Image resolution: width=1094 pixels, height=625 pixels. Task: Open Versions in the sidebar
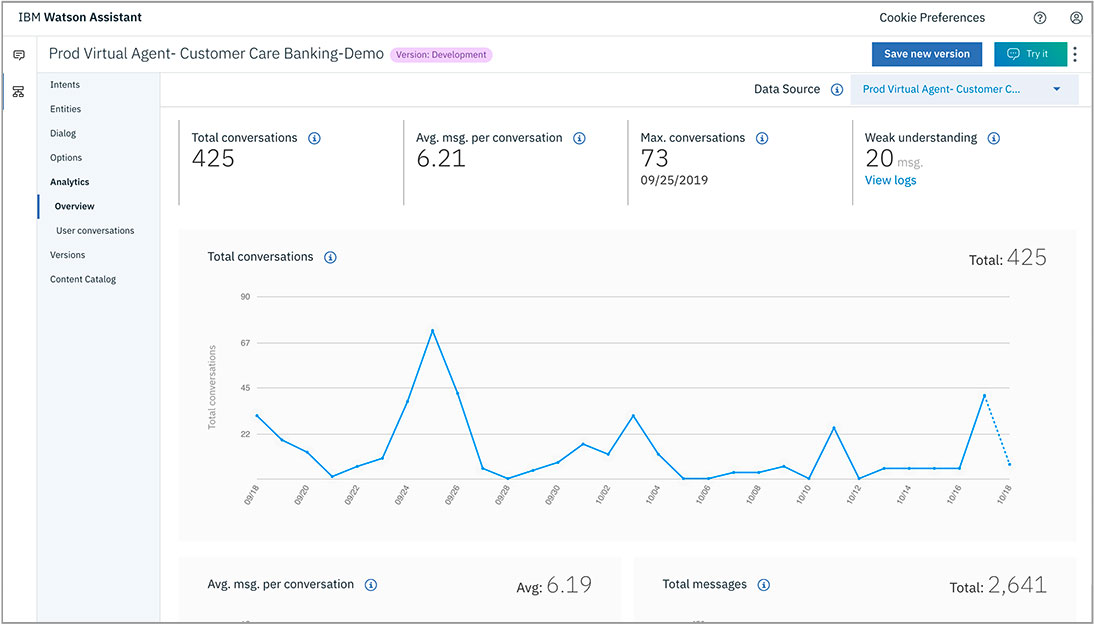pyautogui.click(x=68, y=255)
